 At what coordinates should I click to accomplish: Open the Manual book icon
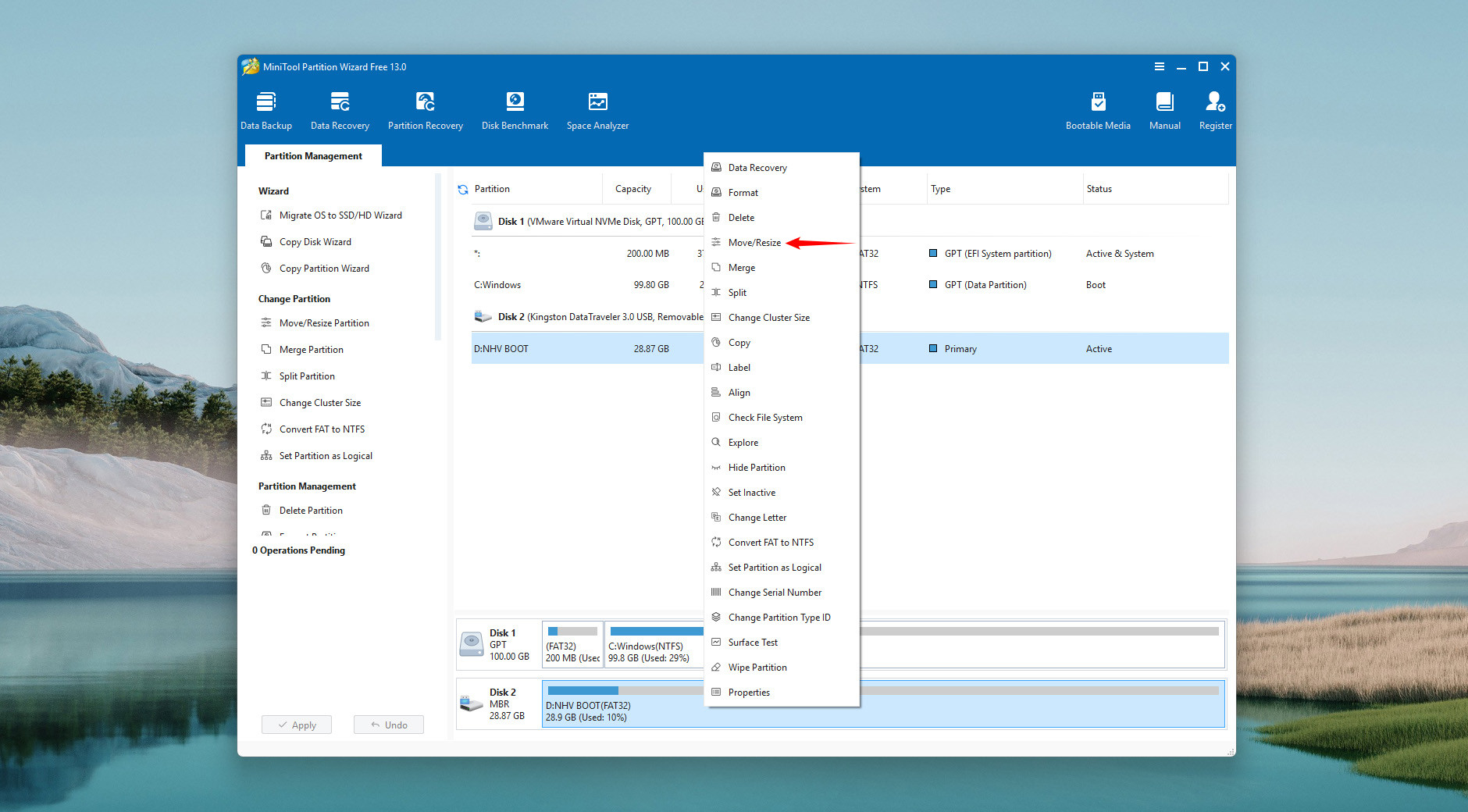point(1164,102)
